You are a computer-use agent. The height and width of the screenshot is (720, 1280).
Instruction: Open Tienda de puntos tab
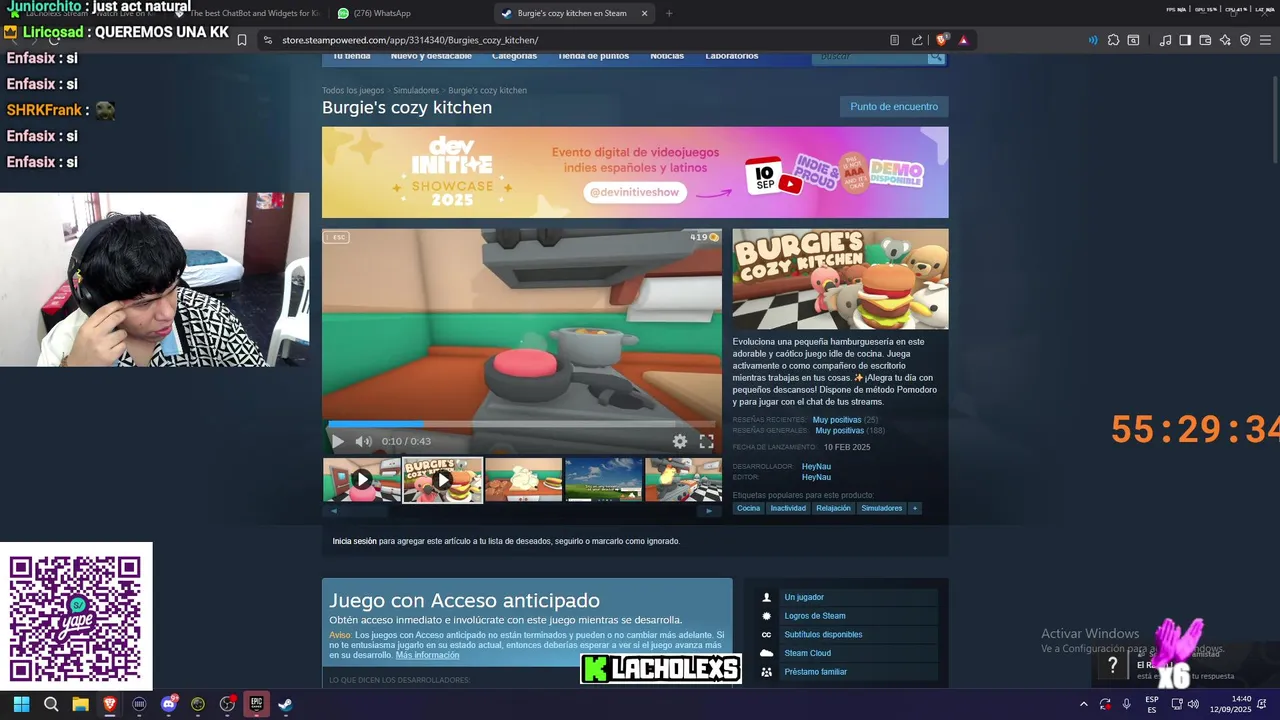click(x=594, y=56)
